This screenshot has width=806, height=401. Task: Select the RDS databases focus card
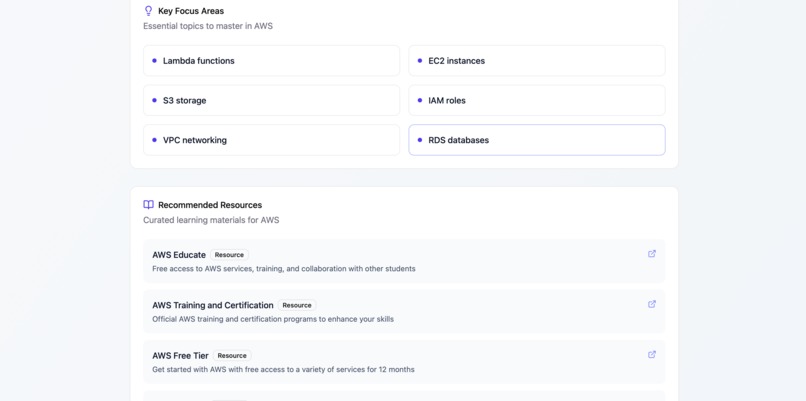click(537, 140)
